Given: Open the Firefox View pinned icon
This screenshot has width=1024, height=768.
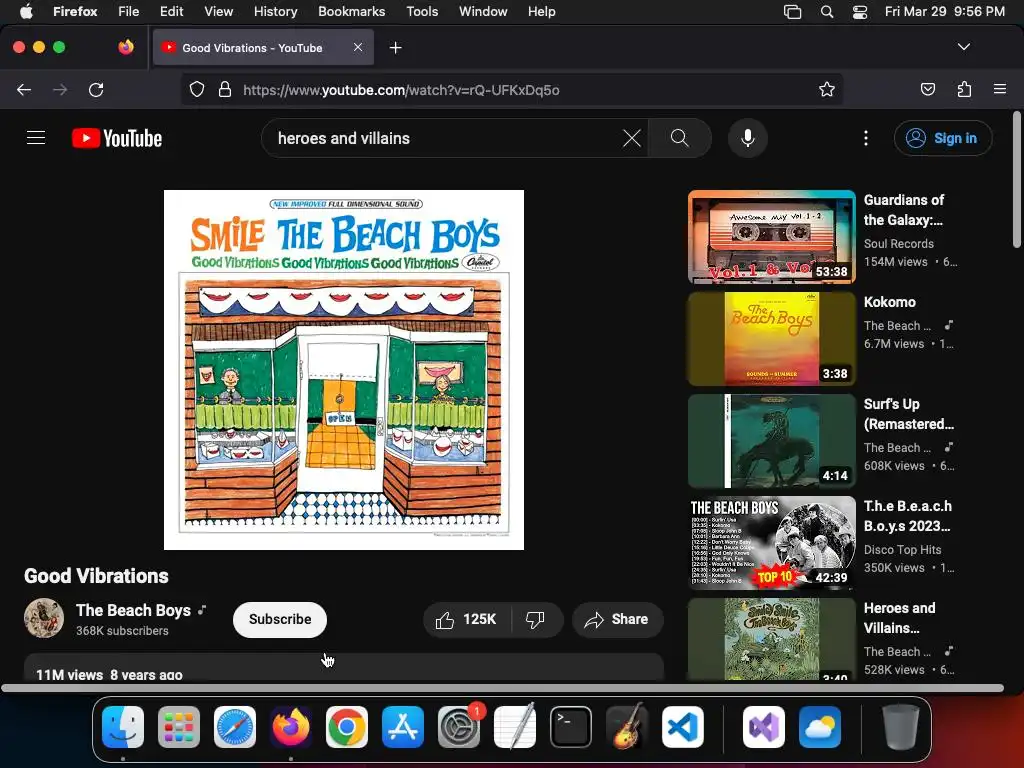Looking at the screenshot, I should click(125, 47).
